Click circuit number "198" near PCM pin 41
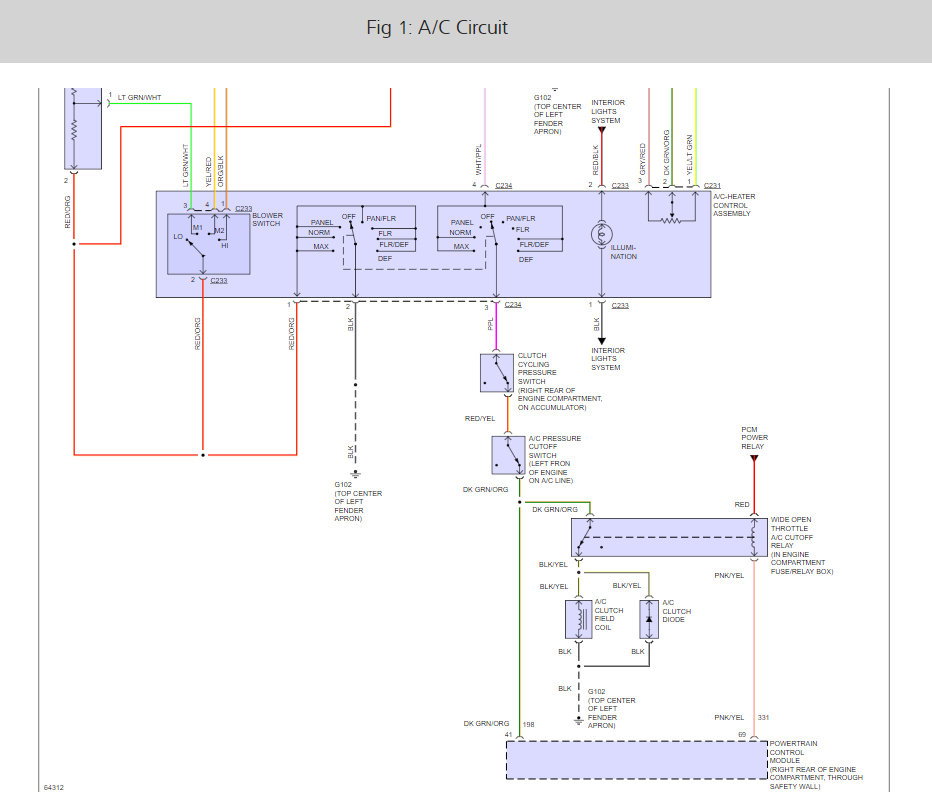Viewport: 932px width, 807px height. [x=528, y=724]
